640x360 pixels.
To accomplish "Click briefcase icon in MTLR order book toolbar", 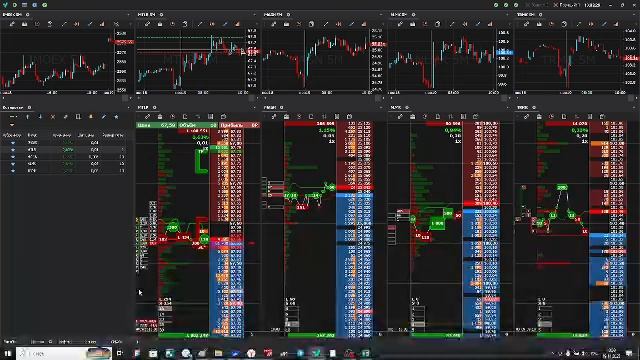I will [x=160, y=117].
